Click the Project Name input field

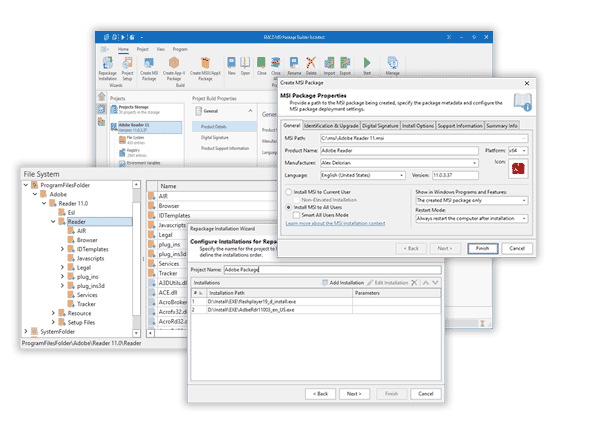click(332, 269)
